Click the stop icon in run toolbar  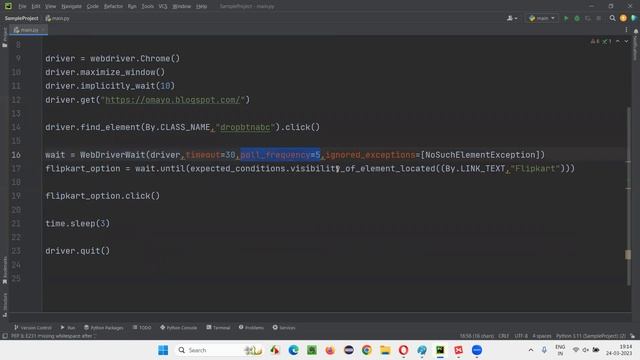click(x=598, y=18)
